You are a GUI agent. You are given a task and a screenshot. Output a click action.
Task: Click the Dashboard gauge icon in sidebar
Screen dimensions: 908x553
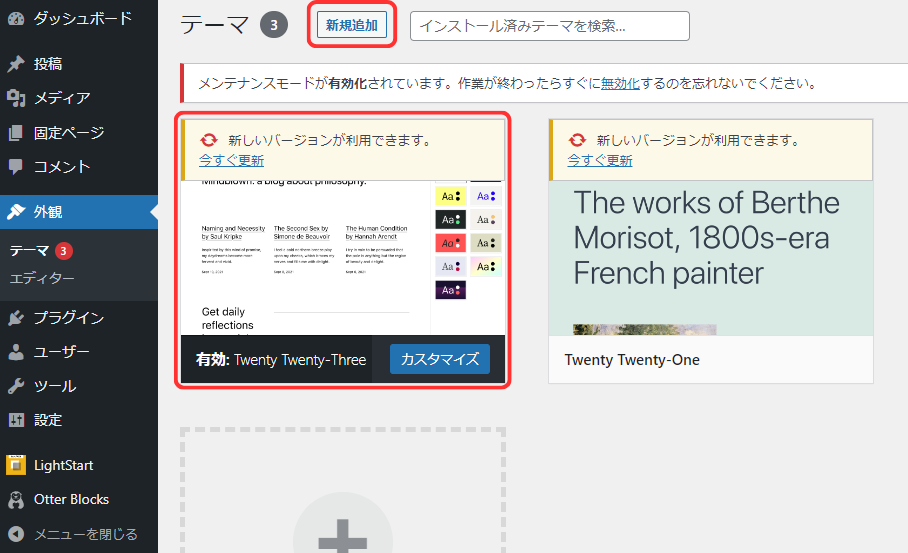(16, 19)
